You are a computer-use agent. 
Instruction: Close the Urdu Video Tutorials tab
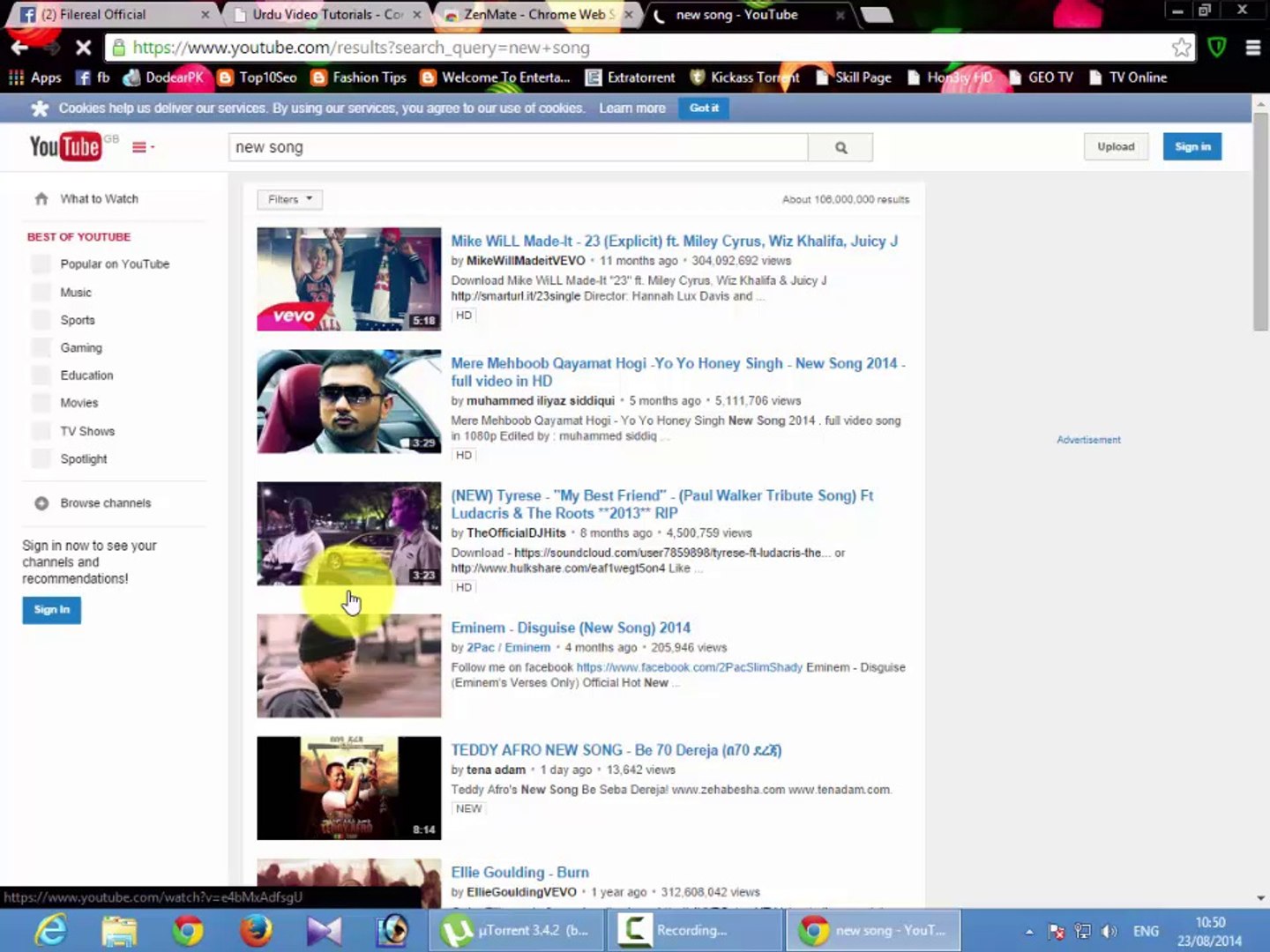417,15
